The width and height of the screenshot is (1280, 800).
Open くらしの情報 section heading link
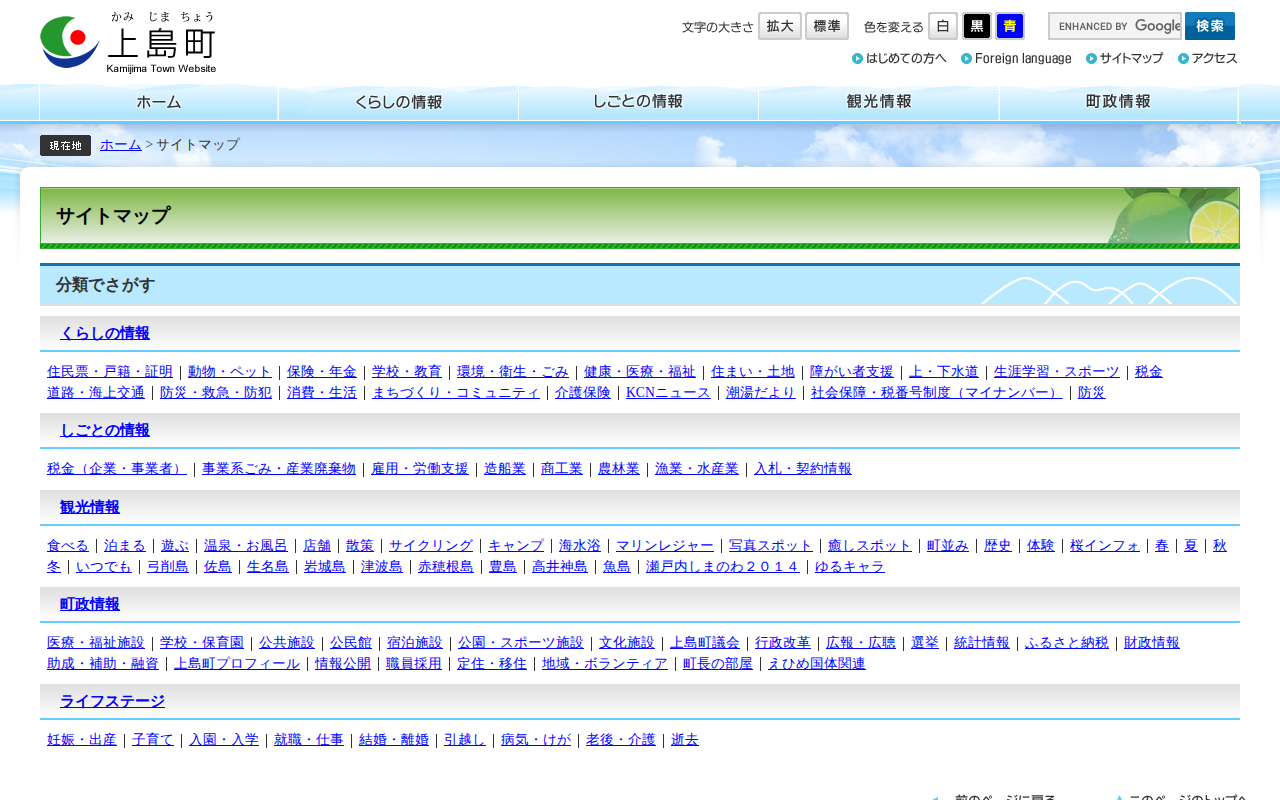[105, 333]
